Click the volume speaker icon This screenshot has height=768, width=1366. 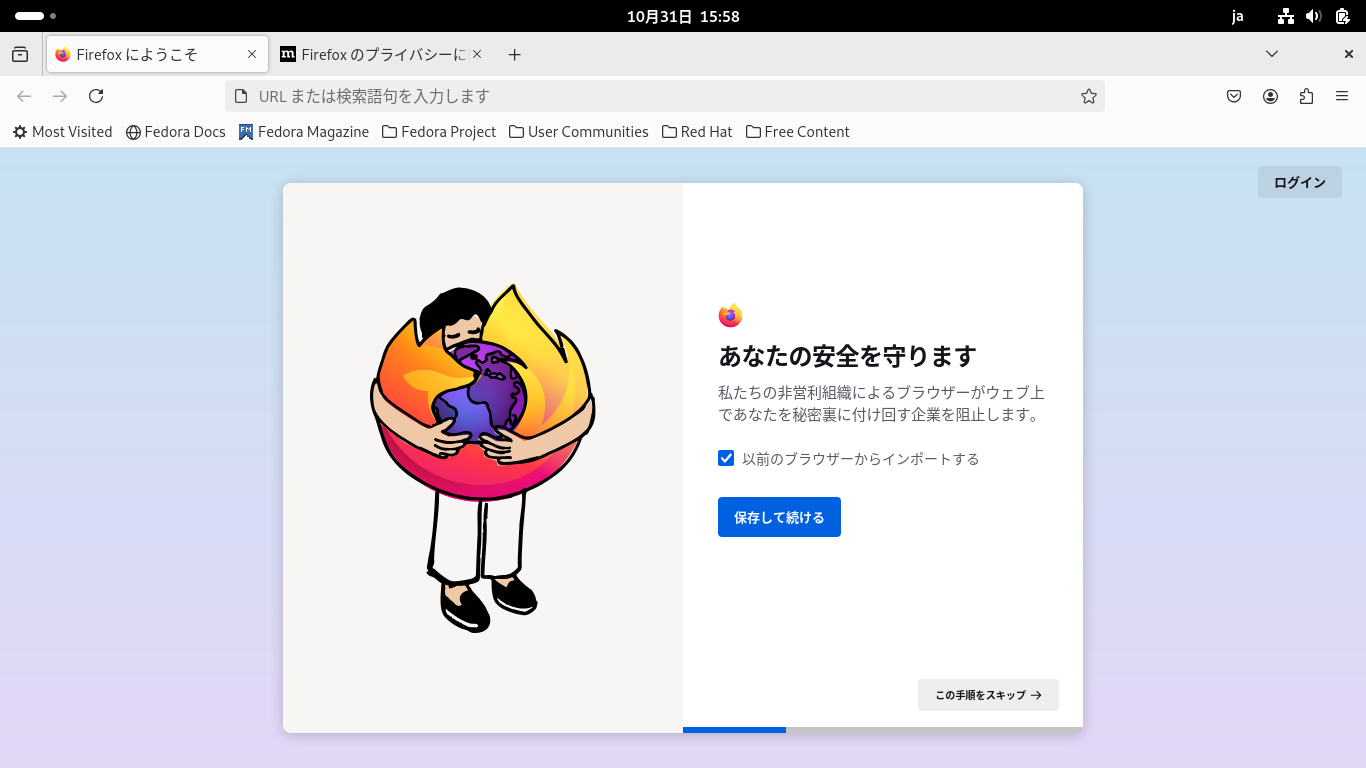(1314, 16)
